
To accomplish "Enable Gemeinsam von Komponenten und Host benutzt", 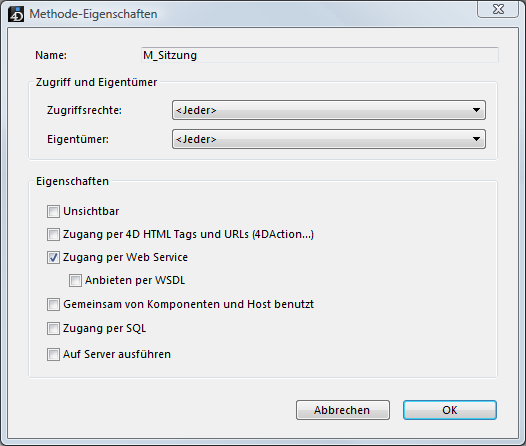I will coord(53,304).
